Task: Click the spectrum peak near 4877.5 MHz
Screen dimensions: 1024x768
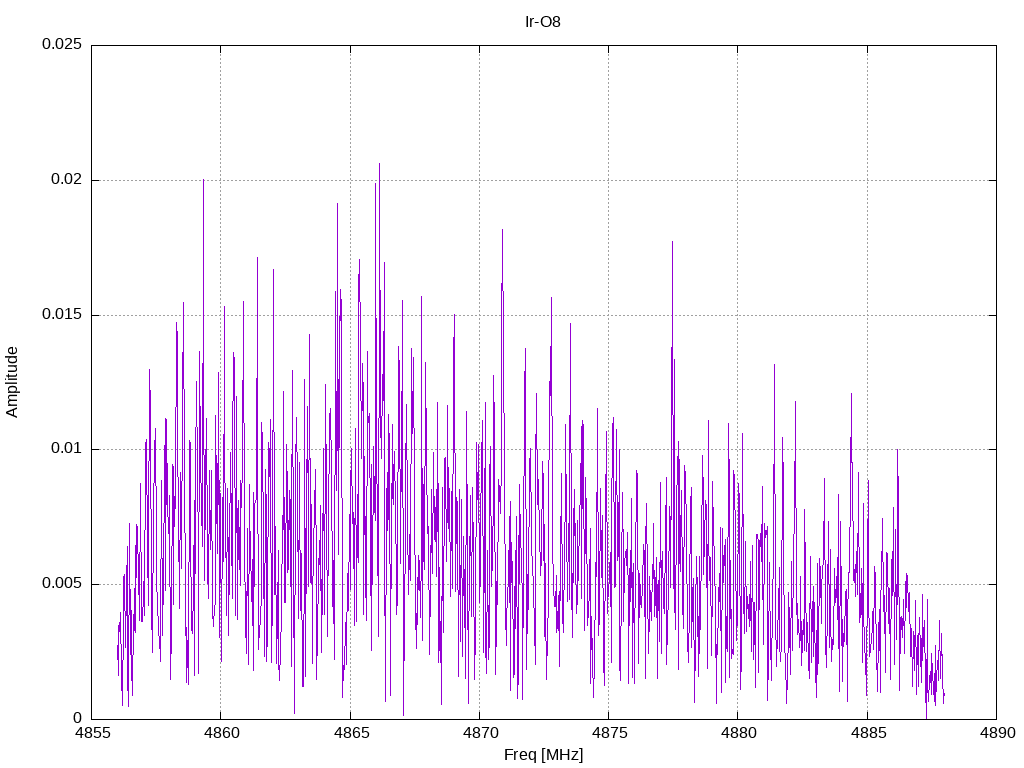Action: tap(672, 243)
